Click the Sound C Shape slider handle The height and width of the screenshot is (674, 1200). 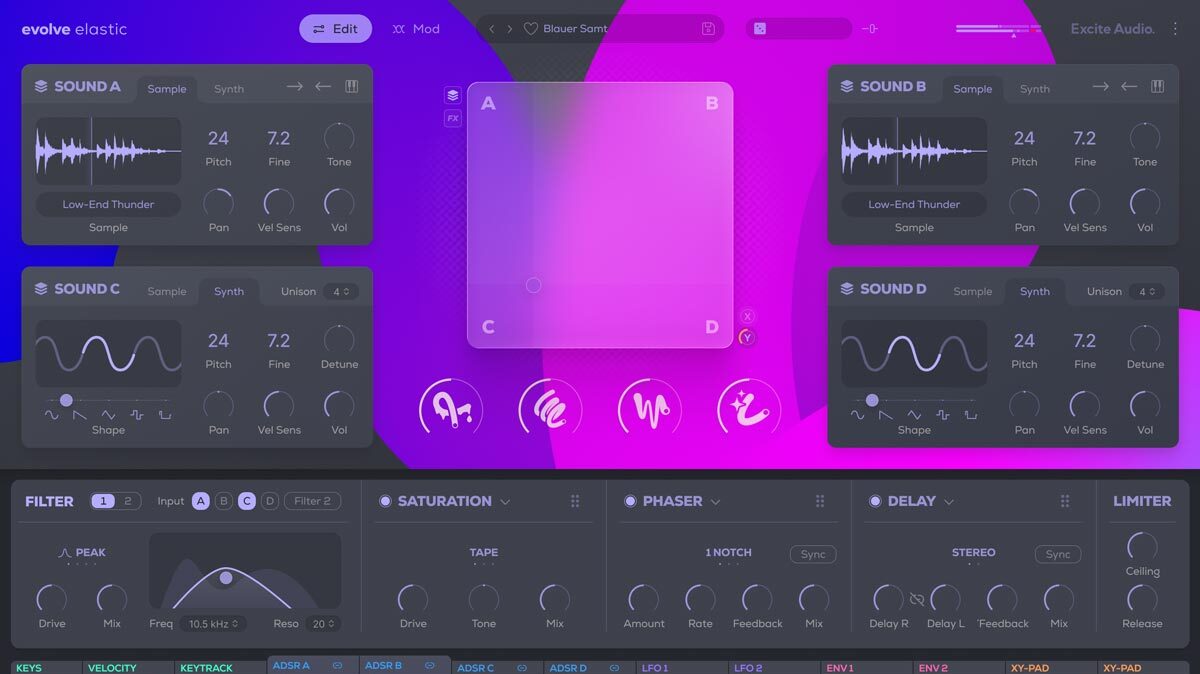click(x=66, y=400)
